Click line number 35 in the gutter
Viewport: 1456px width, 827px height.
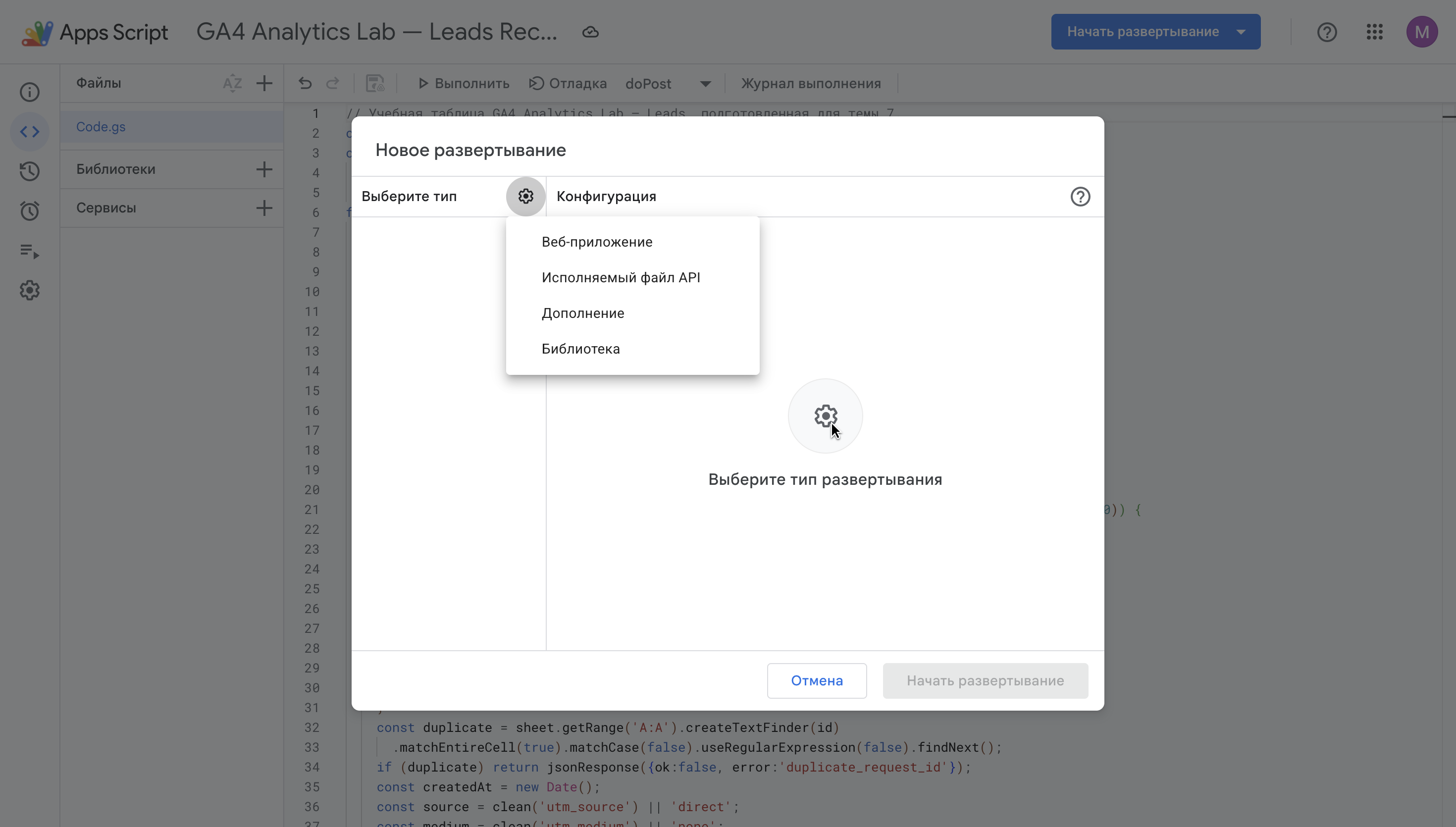tap(312, 787)
